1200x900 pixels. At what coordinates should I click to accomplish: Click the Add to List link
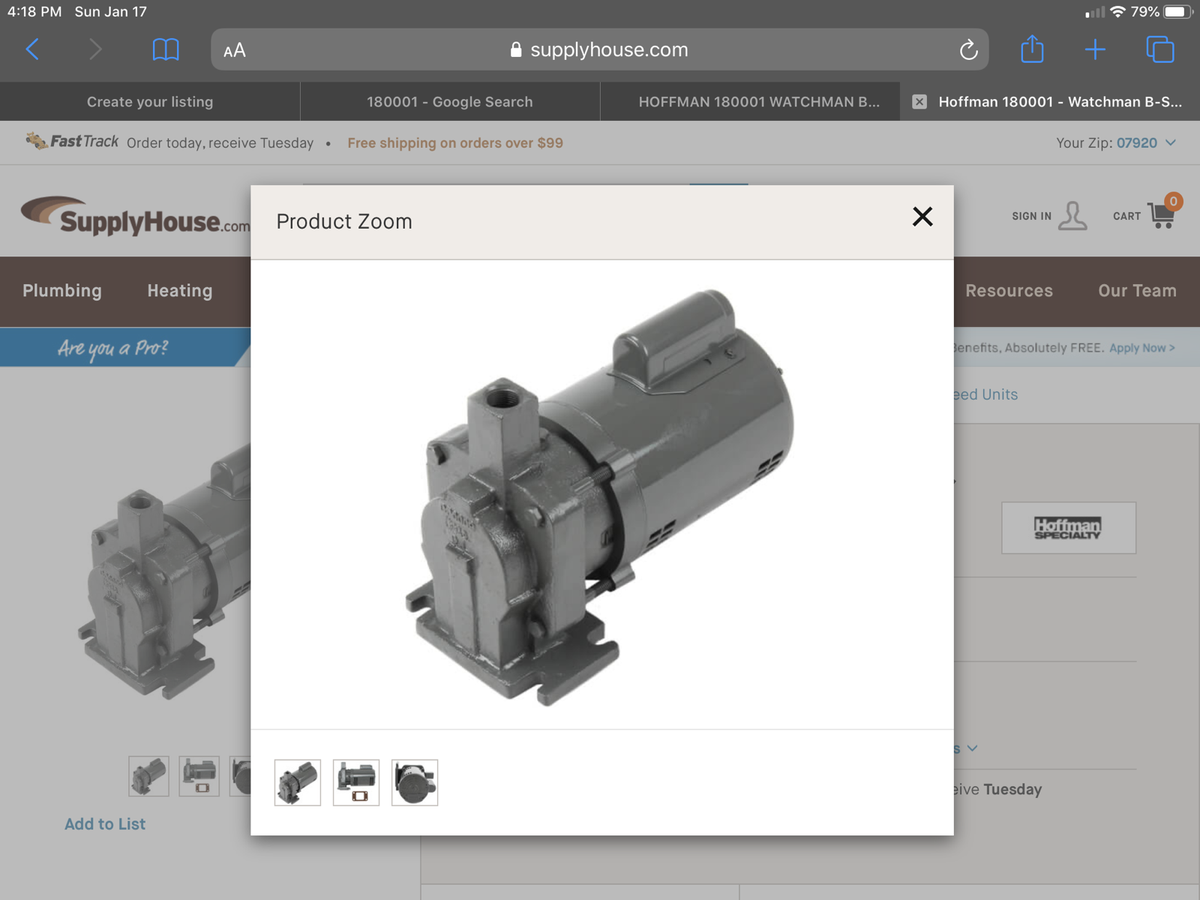[x=105, y=823]
